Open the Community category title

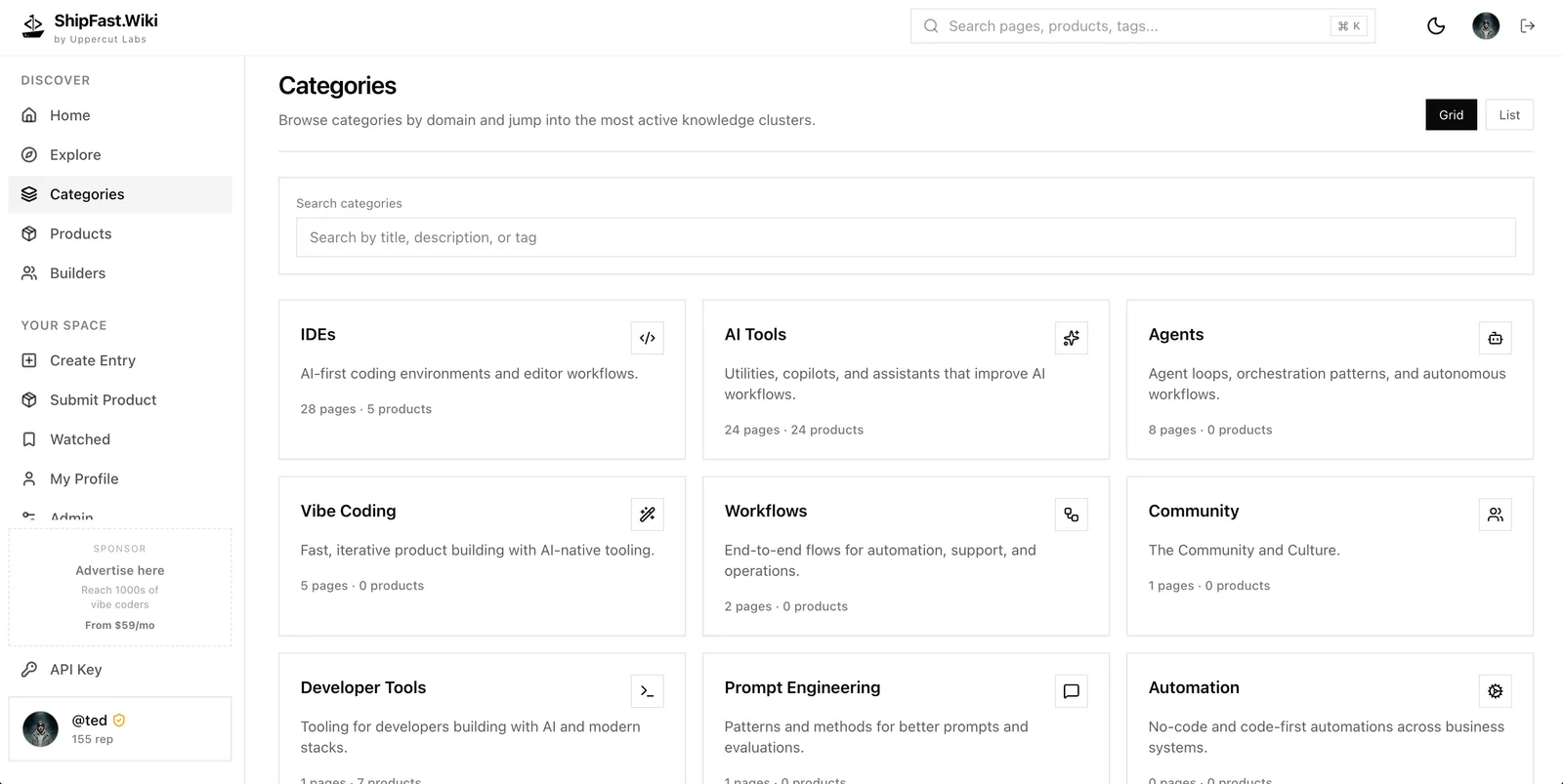[1194, 512]
